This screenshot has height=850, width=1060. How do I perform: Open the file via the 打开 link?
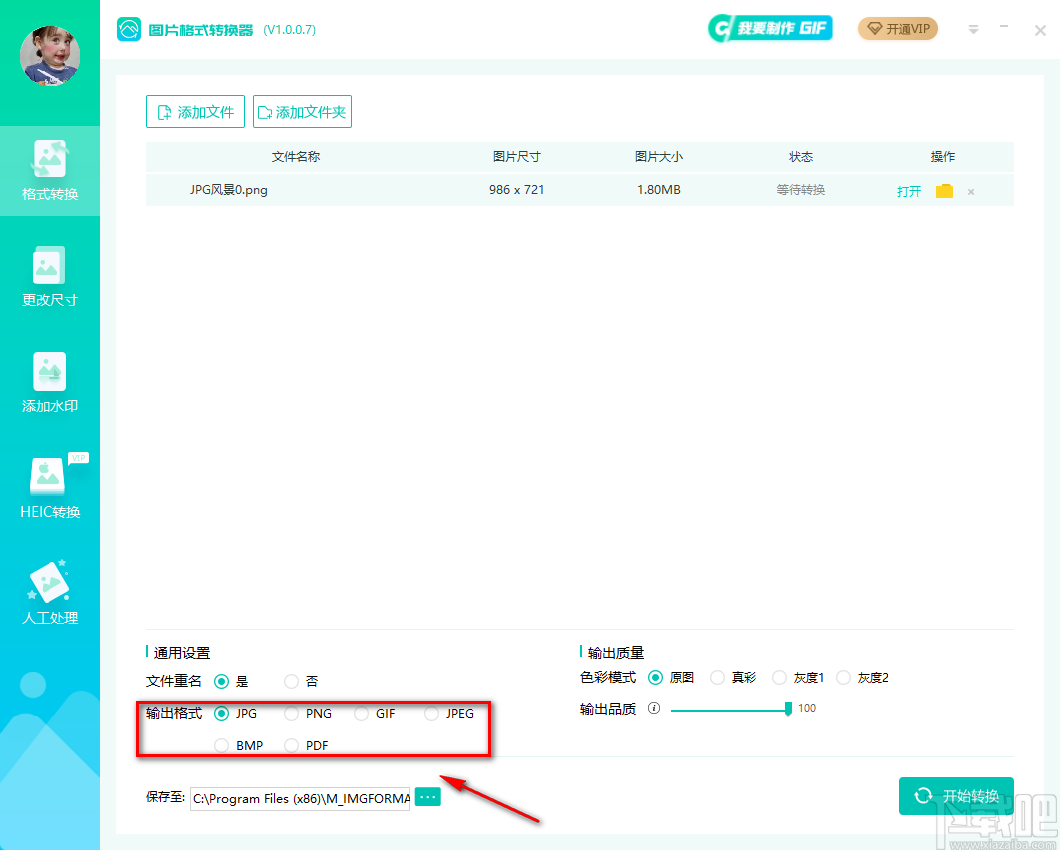(908, 190)
